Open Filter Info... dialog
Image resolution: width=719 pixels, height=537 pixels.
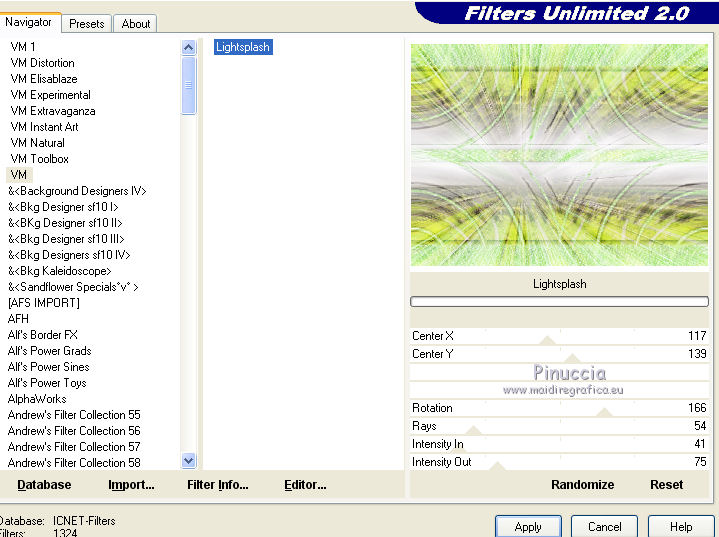tap(217, 485)
